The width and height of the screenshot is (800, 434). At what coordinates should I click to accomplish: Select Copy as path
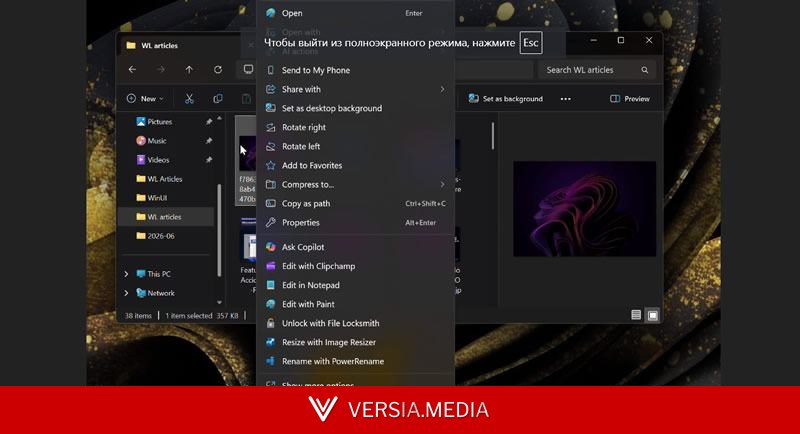(x=355, y=203)
